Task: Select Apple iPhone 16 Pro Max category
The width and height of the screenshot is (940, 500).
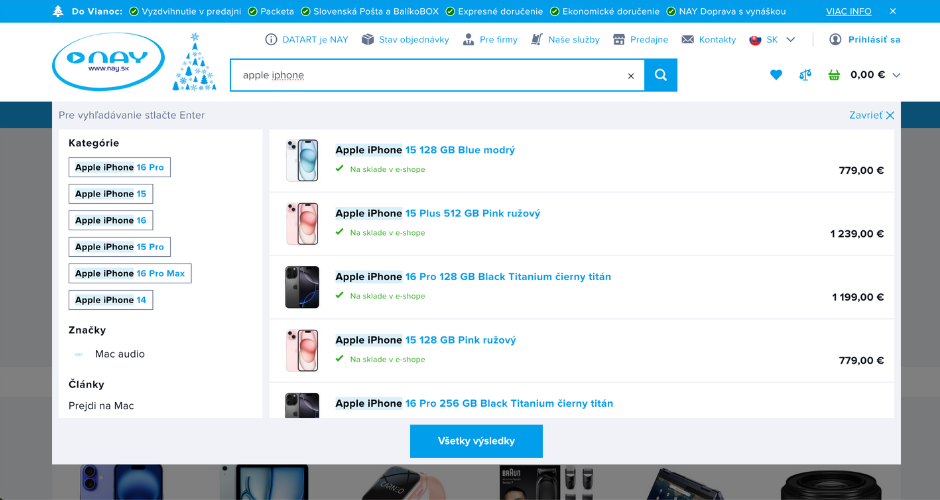Action: [x=130, y=273]
